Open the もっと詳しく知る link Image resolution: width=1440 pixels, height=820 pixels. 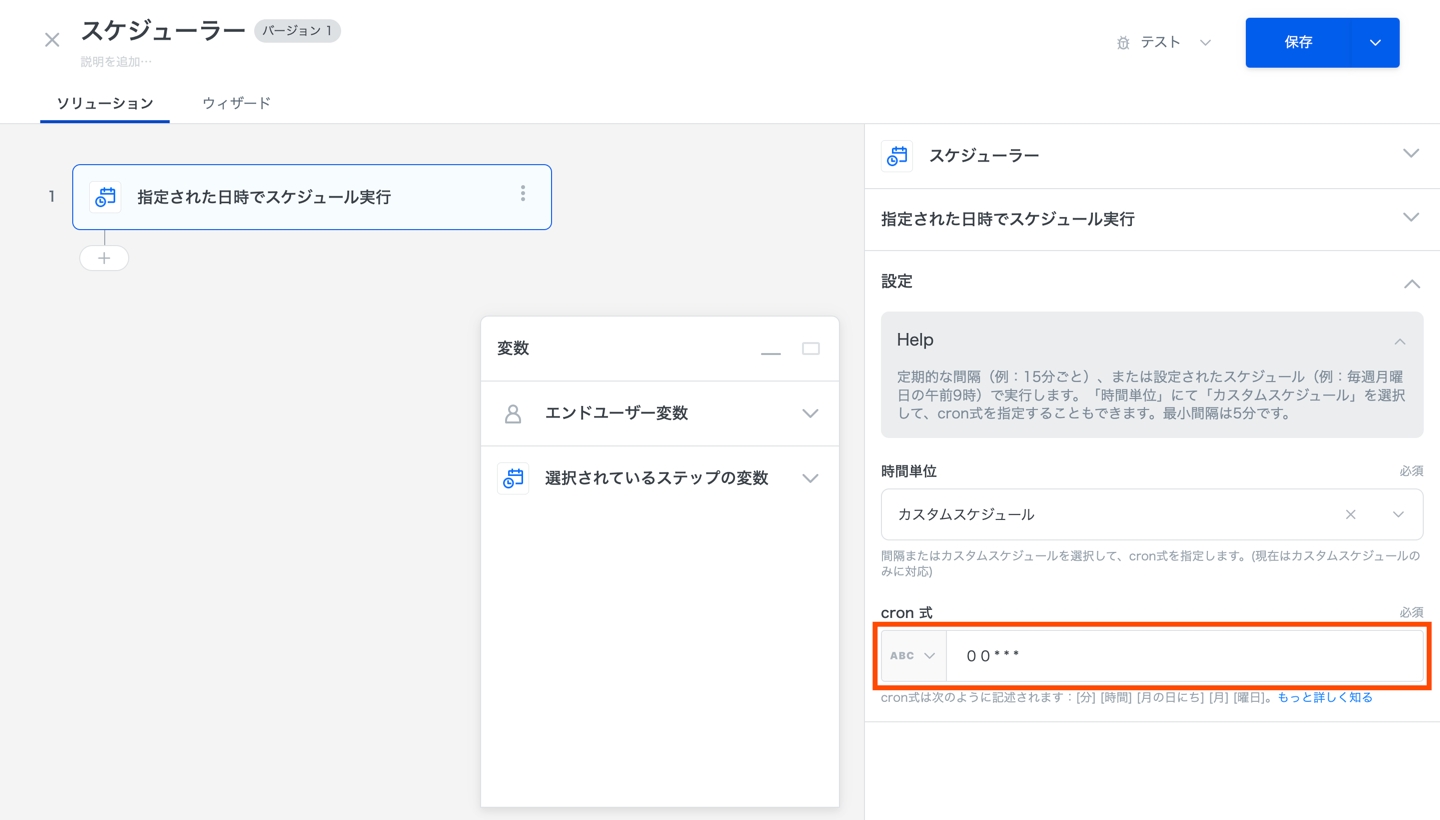pyautogui.click(x=1324, y=698)
